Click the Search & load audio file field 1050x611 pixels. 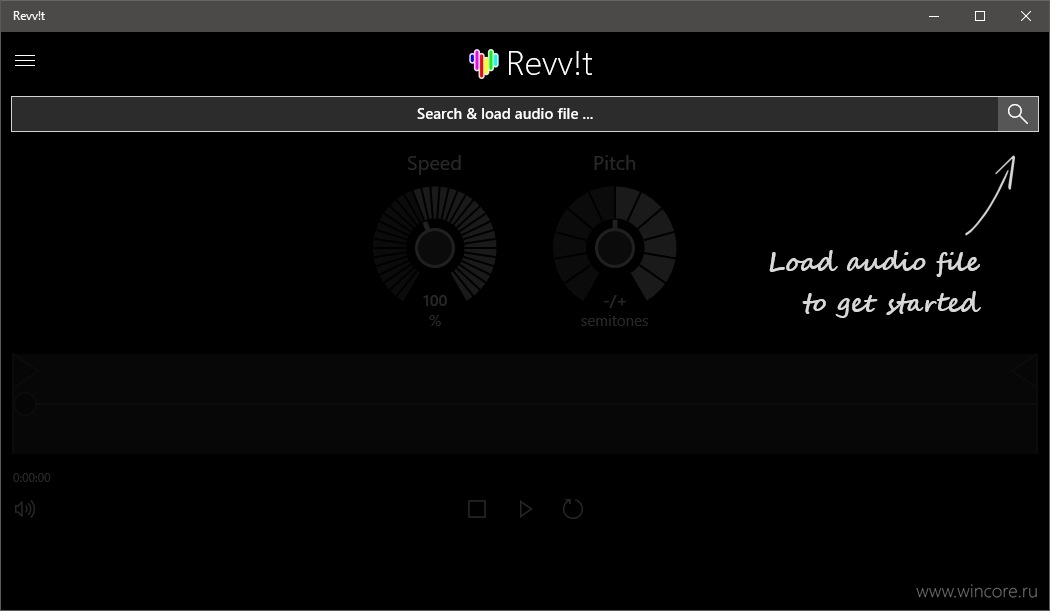click(x=505, y=114)
